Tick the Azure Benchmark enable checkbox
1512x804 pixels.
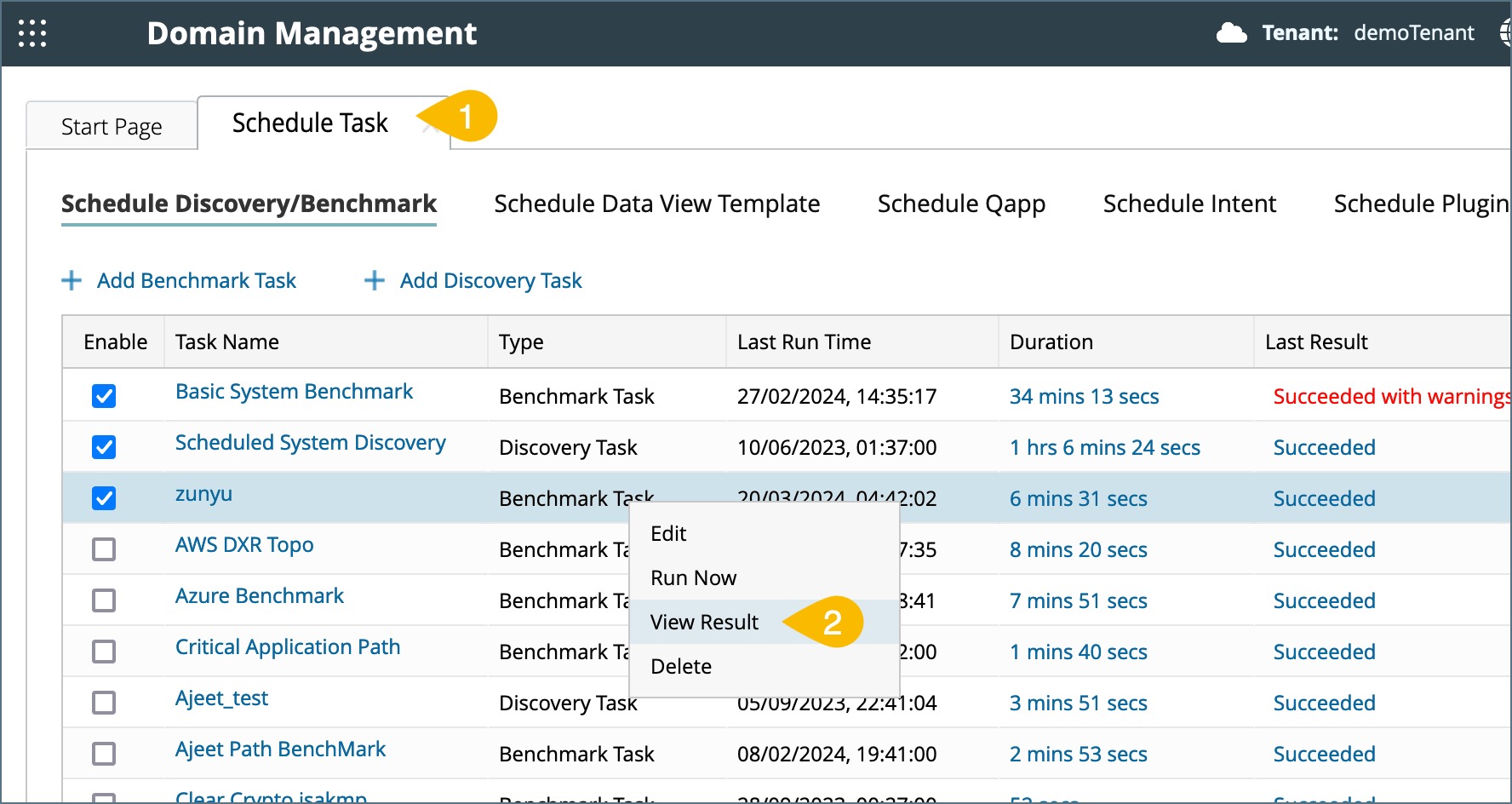click(x=104, y=600)
